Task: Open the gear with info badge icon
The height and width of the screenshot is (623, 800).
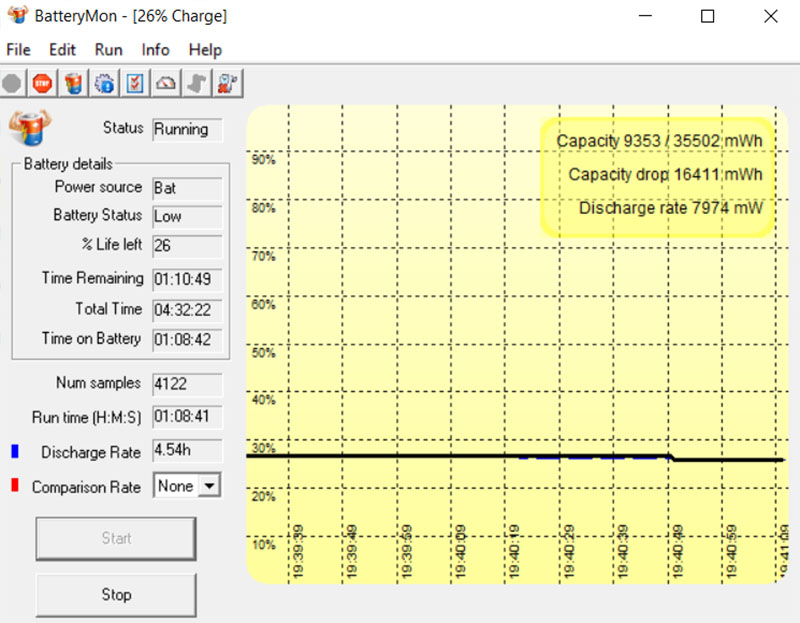Action: (x=105, y=83)
